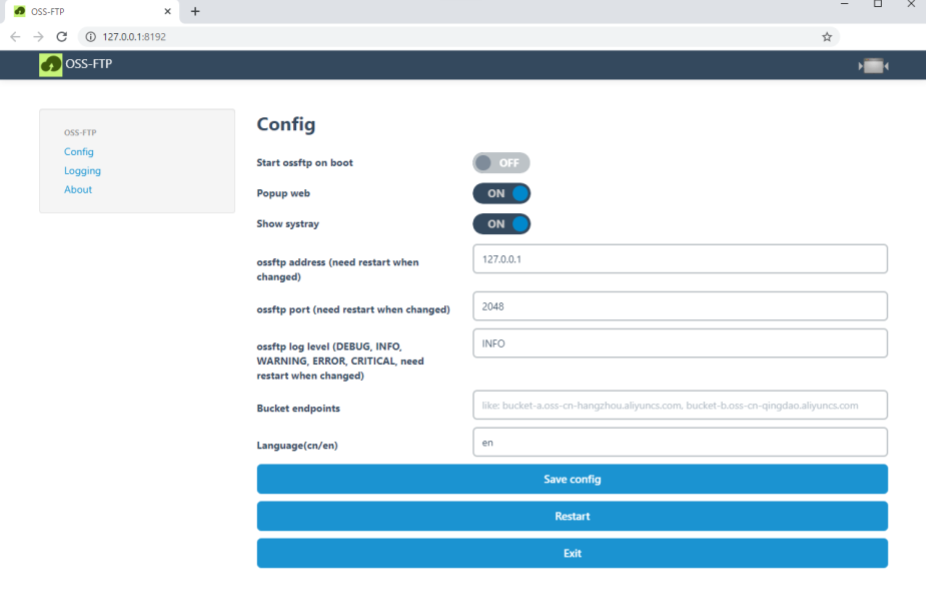Focus the ossftp port field
The width and height of the screenshot is (929, 614).
click(x=680, y=306)
